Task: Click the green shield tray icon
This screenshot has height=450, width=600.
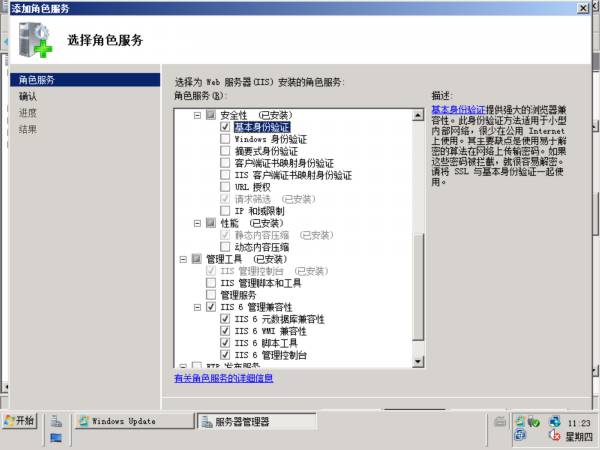Action: click(x=533, y=422)
